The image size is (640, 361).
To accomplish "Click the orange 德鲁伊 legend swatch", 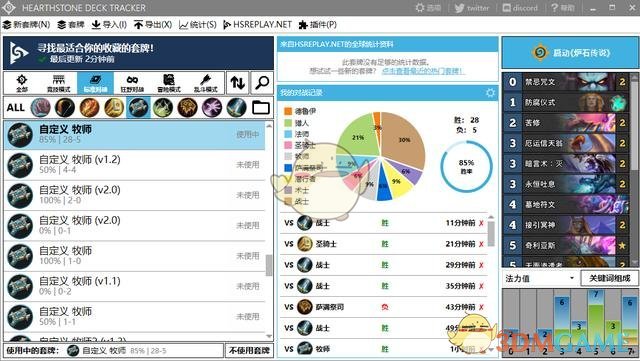I will [288, 111].
